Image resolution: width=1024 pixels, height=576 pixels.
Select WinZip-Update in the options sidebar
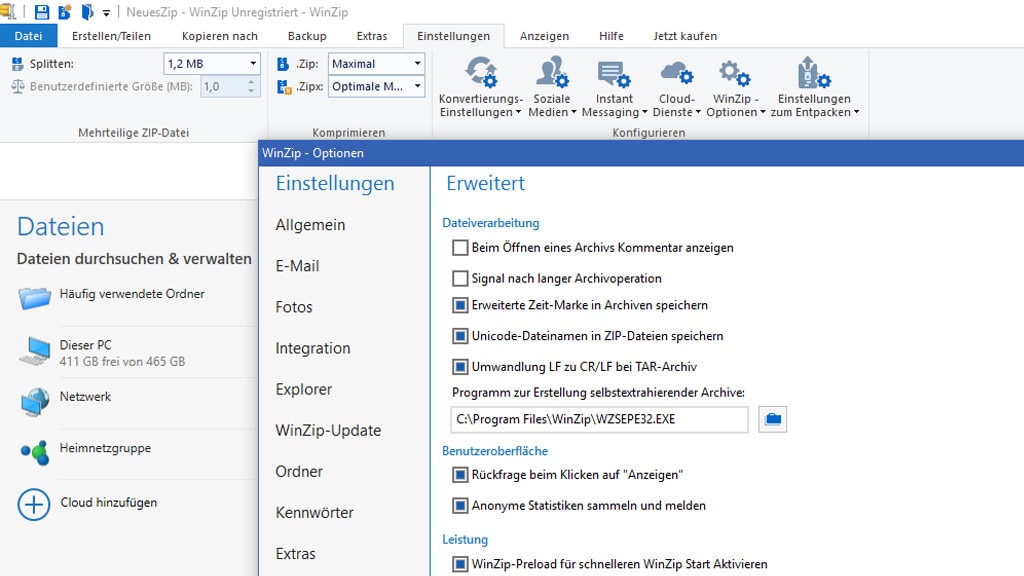click(328, 430)
